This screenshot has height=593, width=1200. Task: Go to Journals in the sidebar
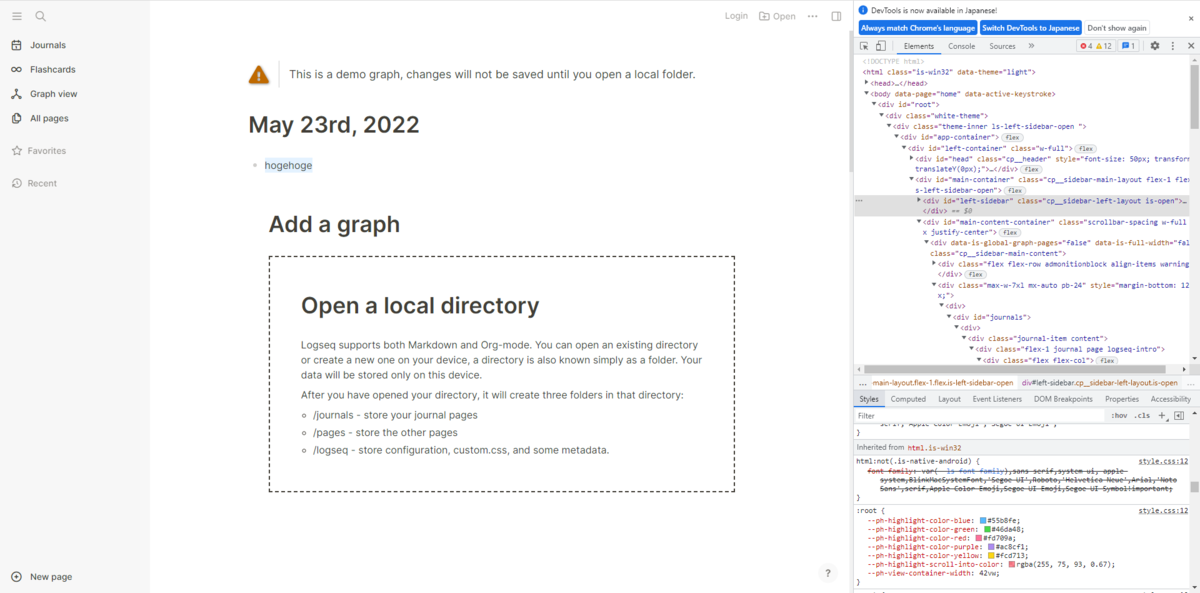(x=47, y=45)
